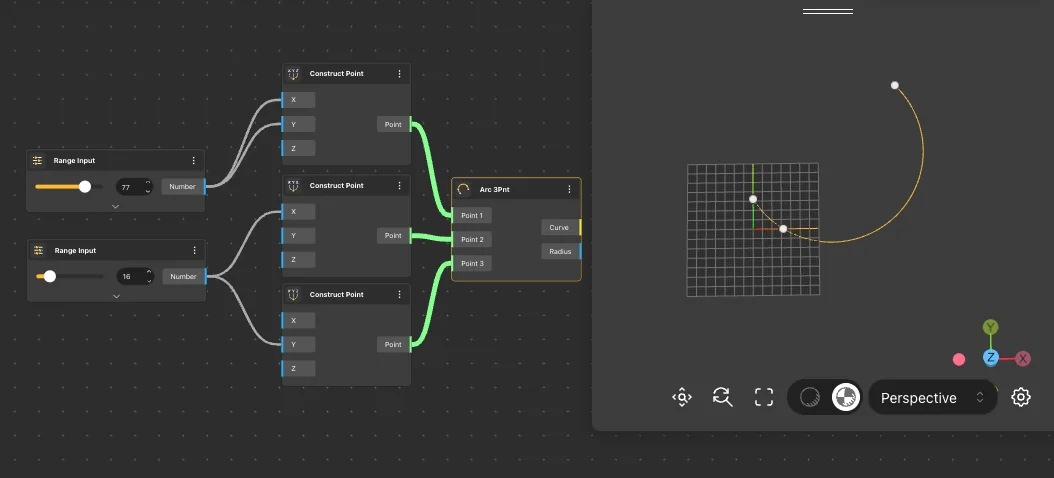Click the orbit rotate-zoom icon in viewport
The width and height of the screenshot is (1054, 478).
tap(722, 398)
